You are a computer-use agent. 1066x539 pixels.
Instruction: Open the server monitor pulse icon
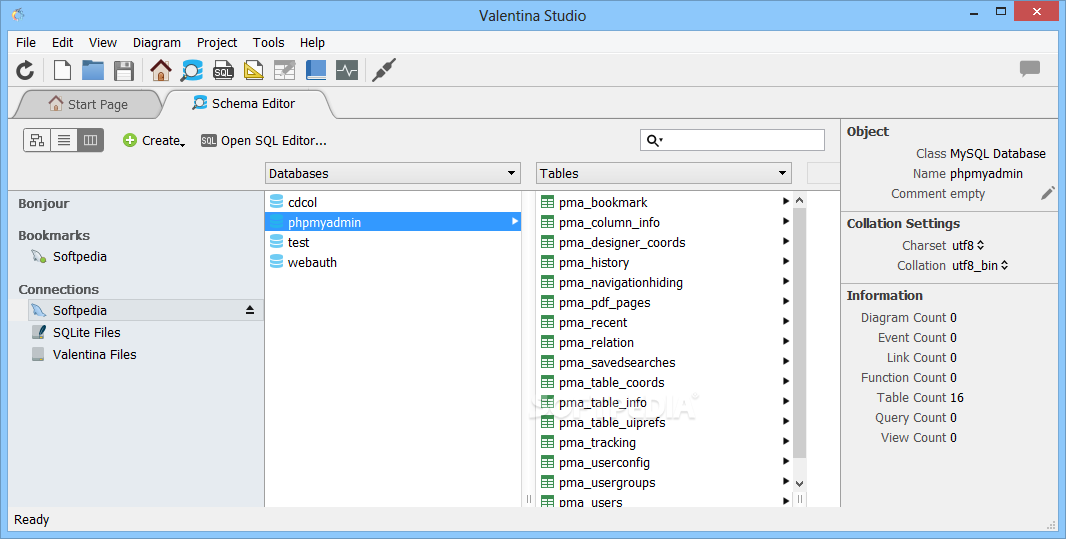pyautogui.click(x=347, y=70)
